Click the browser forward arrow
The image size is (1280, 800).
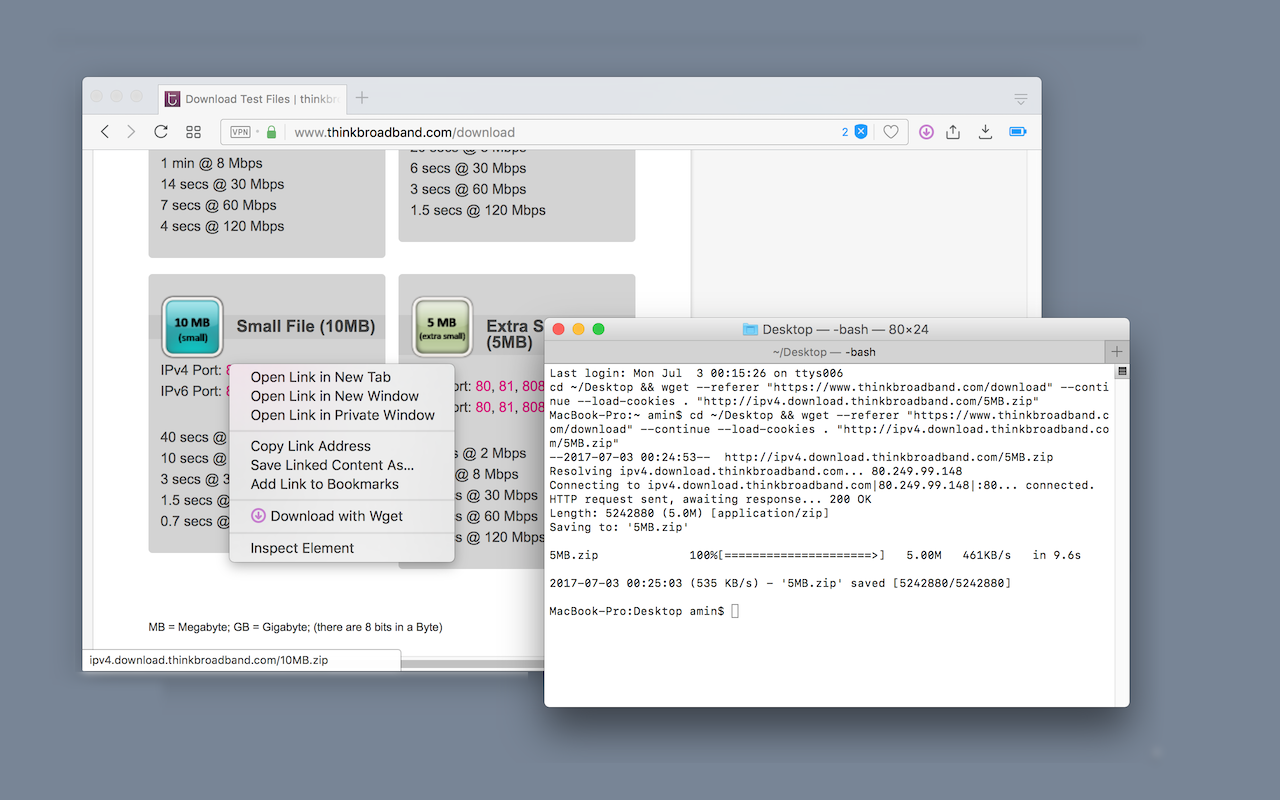131,132
